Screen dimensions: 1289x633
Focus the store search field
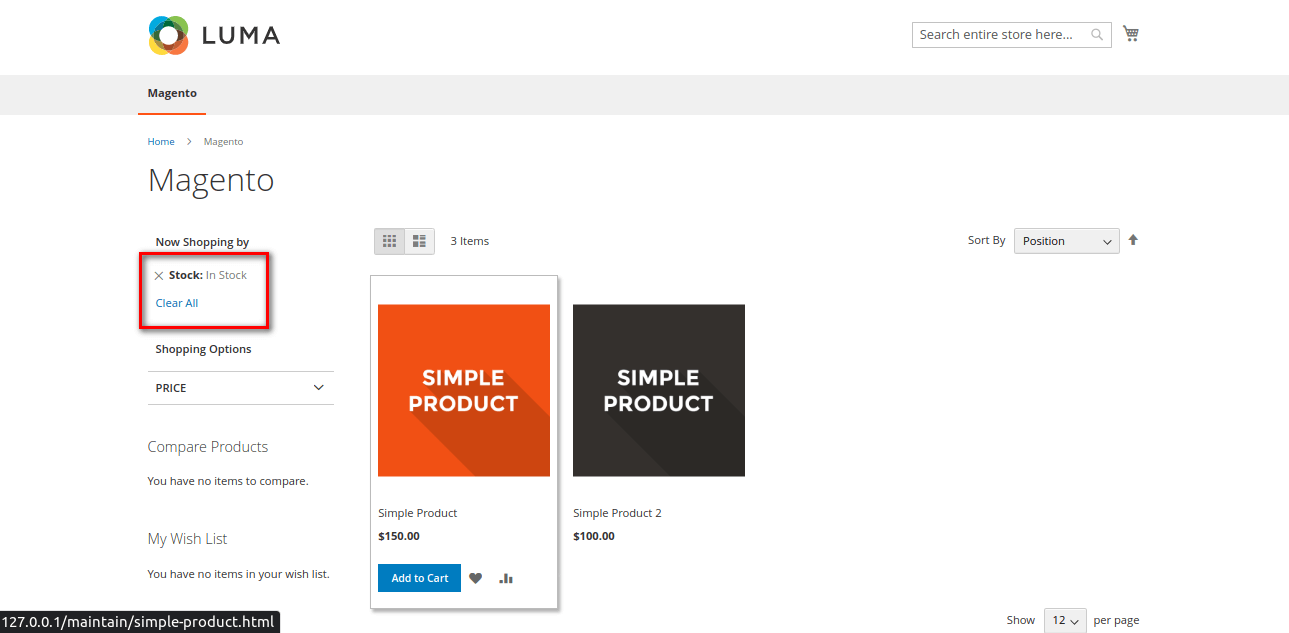click(1000, 35)
